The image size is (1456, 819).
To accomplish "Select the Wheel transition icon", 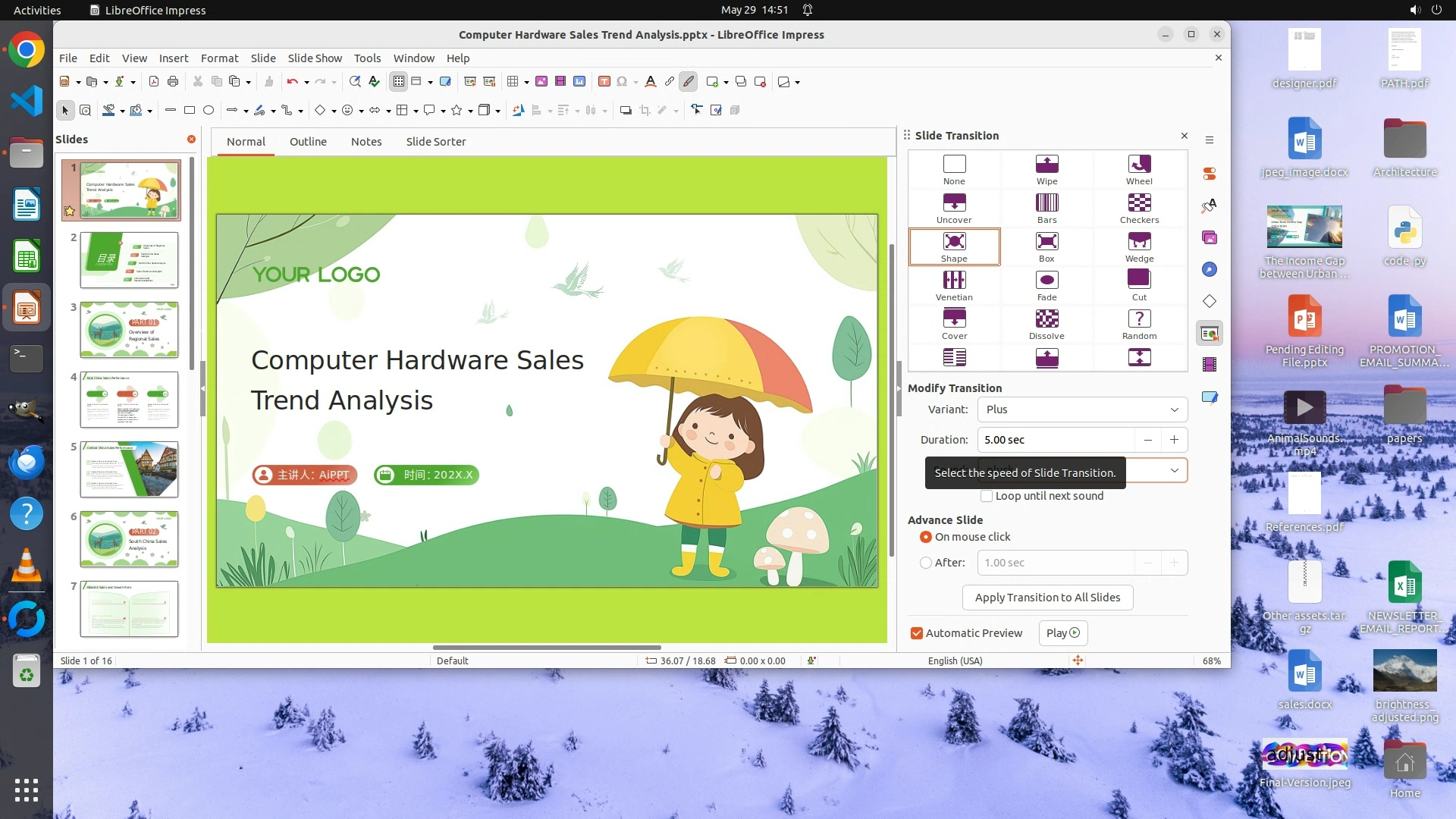I will pos(1139,165).
